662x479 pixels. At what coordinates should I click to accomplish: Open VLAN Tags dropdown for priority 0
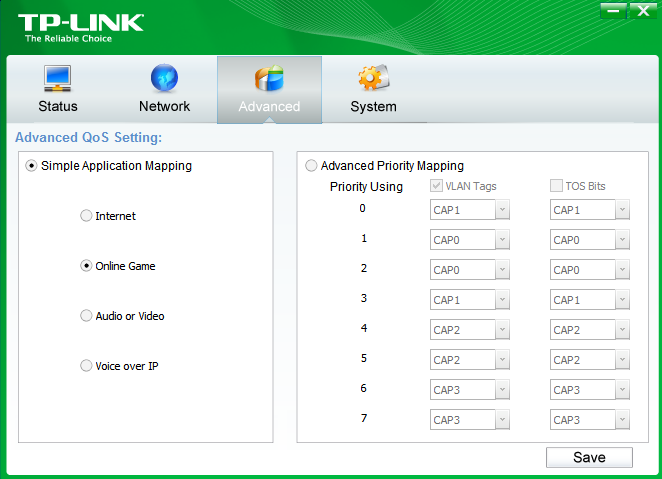pyautogui.click(x=469, y=210)
